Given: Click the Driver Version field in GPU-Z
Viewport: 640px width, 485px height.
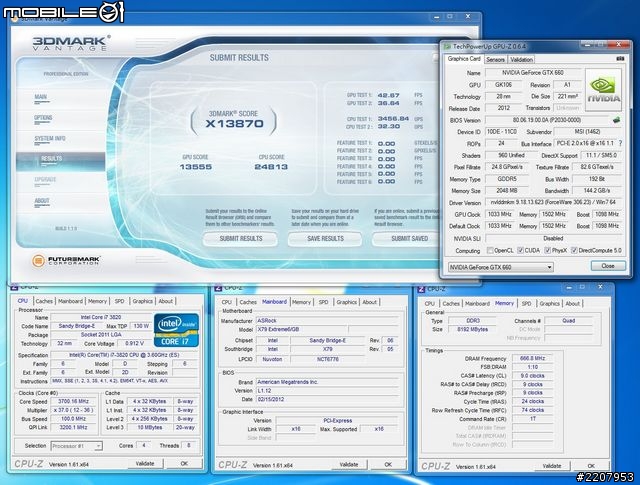Looking at the screenshot, I should (553, 202).
